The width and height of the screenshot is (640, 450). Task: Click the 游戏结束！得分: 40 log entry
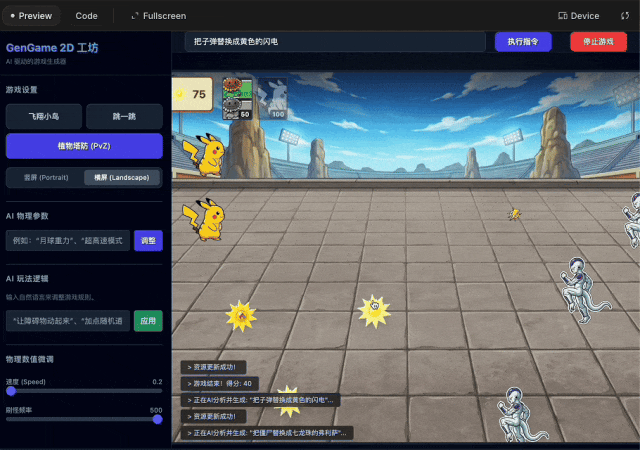220,383
